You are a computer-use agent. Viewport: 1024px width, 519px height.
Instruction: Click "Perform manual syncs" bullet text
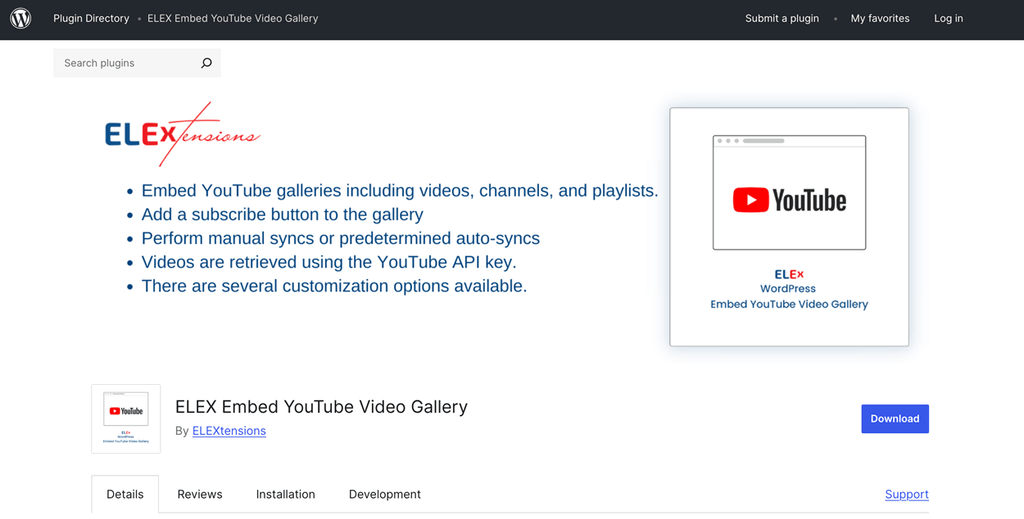pyautogui.click(x=229, y=238)
